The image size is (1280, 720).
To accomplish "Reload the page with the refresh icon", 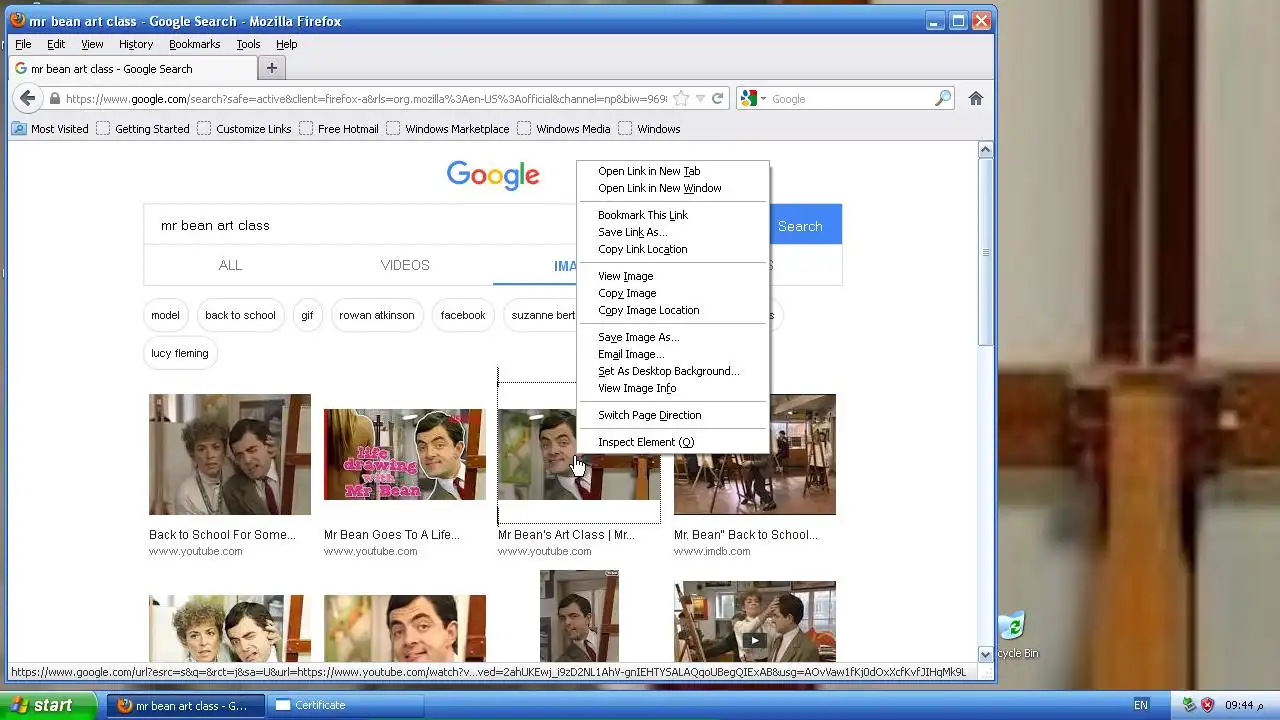I will click(717, 98).
